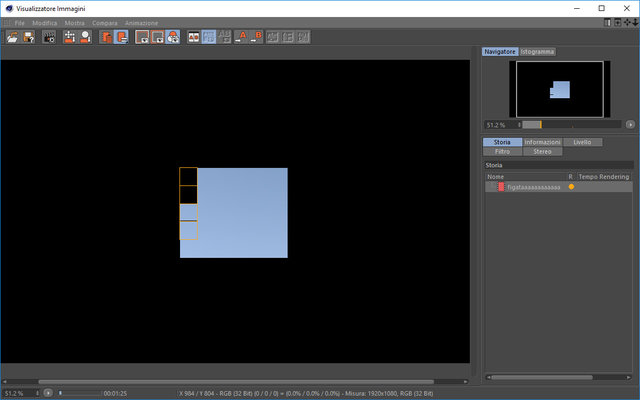Click the middle greyed AB animation icon

coord(288,37)
